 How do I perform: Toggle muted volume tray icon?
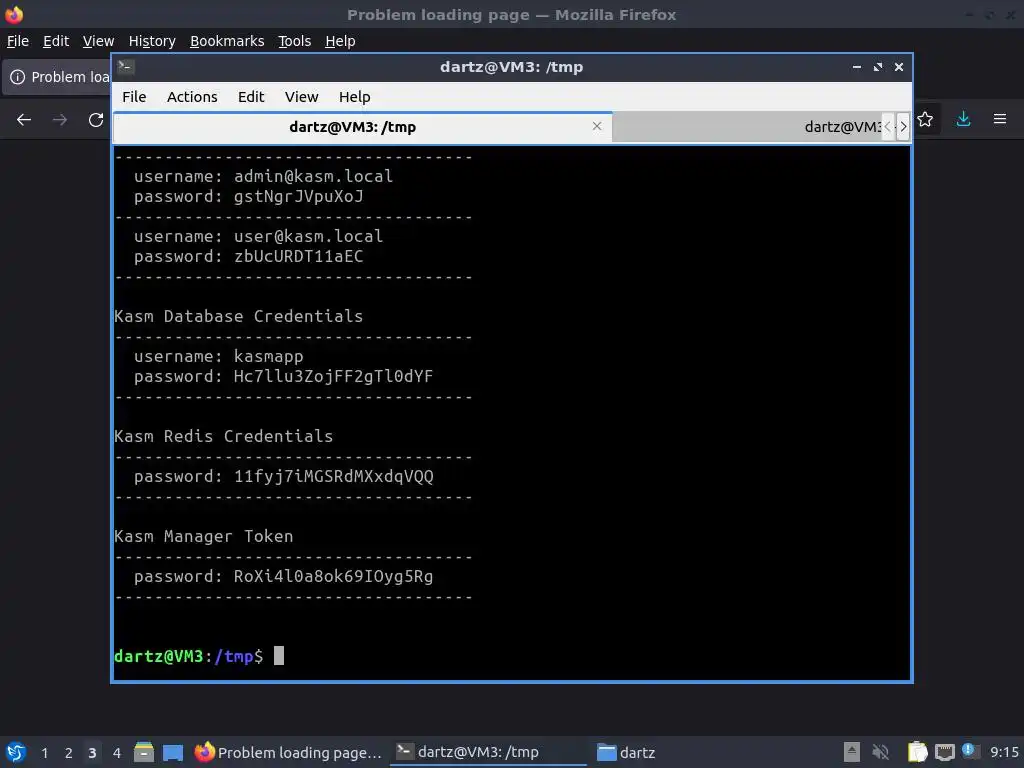(x=881, y=752)
